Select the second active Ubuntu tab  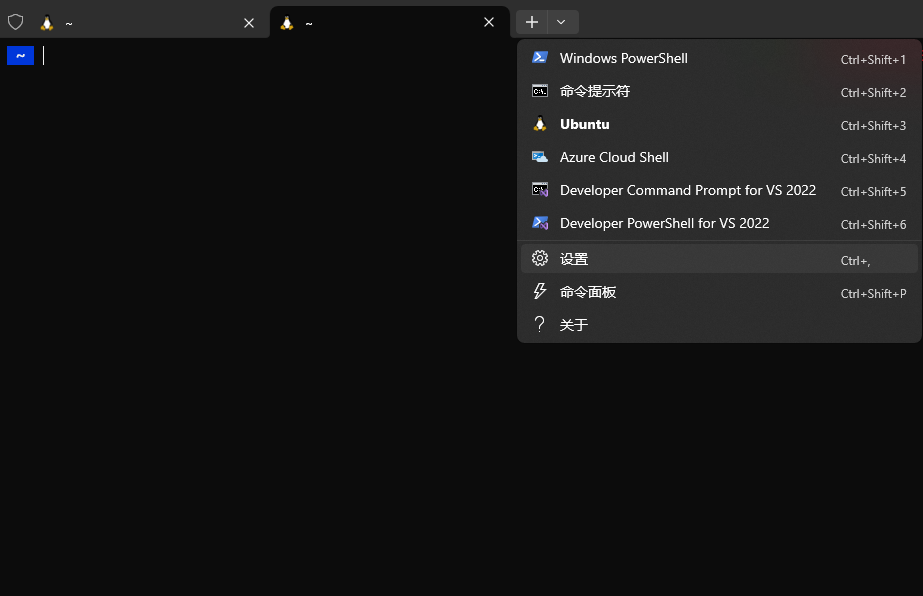(380, 22)
